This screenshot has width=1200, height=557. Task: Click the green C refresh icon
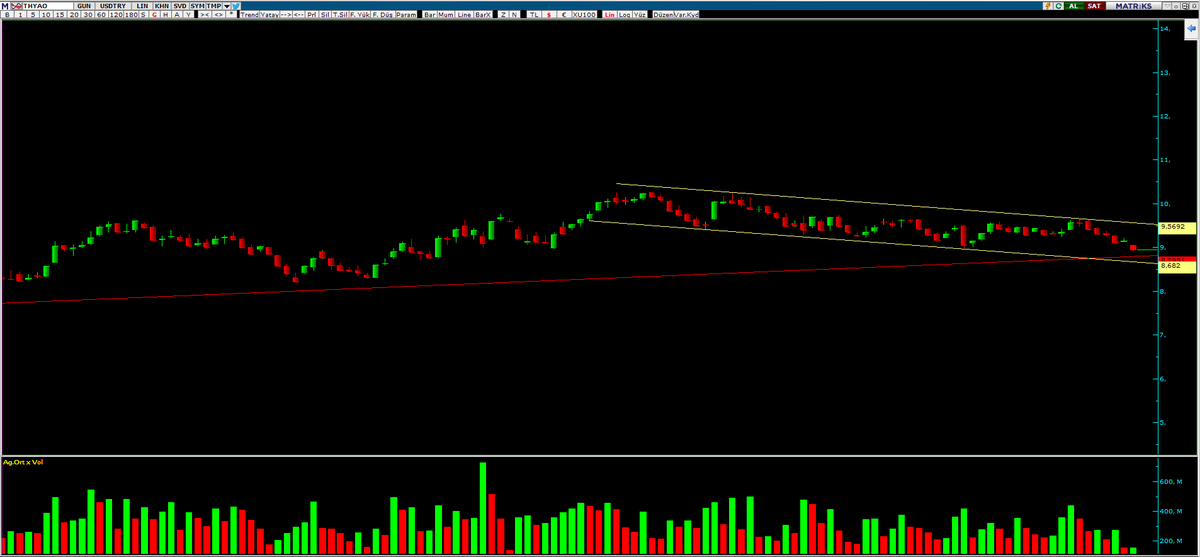coord(1058,6)
